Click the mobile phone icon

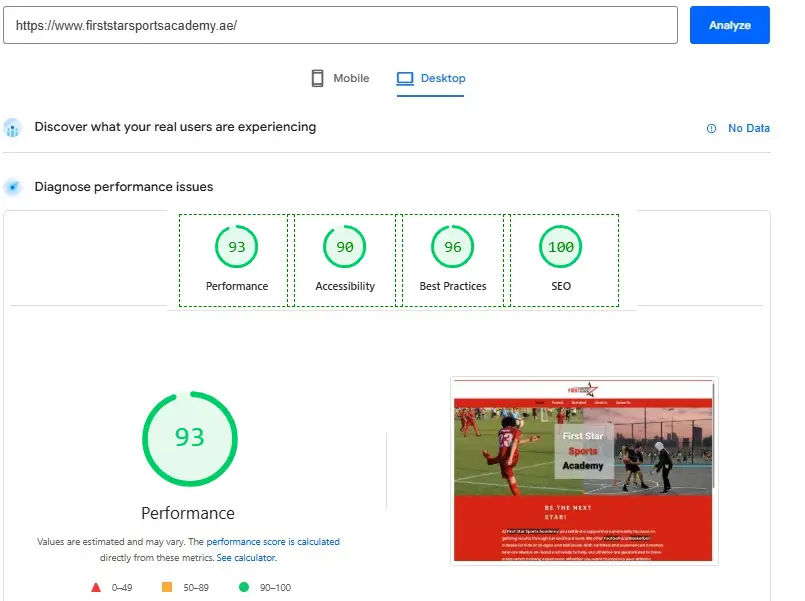(x=318, y=78)
